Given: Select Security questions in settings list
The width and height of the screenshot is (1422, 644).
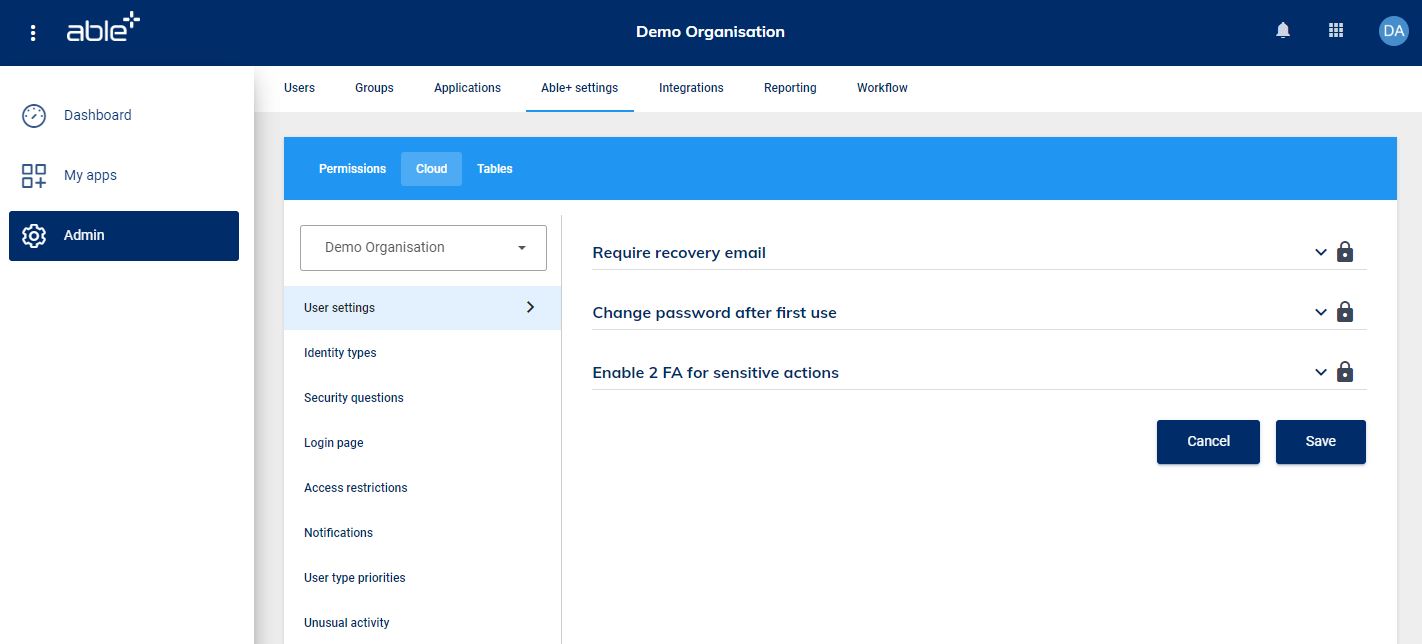Looking at the screenshot, I should point(354,398).
